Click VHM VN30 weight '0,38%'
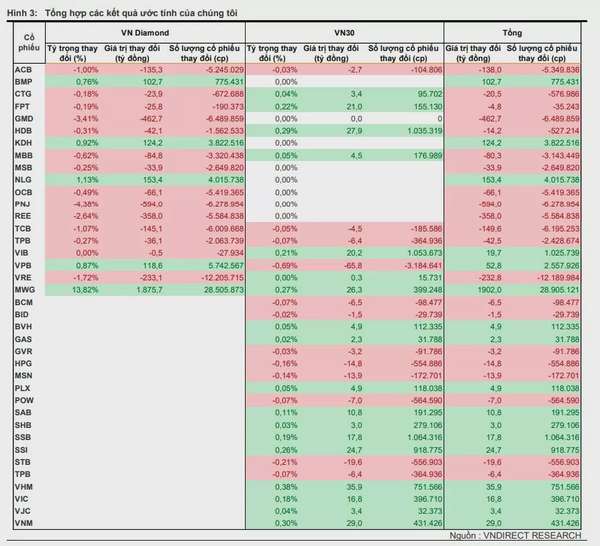The image size is (600, 546). (x=286, y=487)
